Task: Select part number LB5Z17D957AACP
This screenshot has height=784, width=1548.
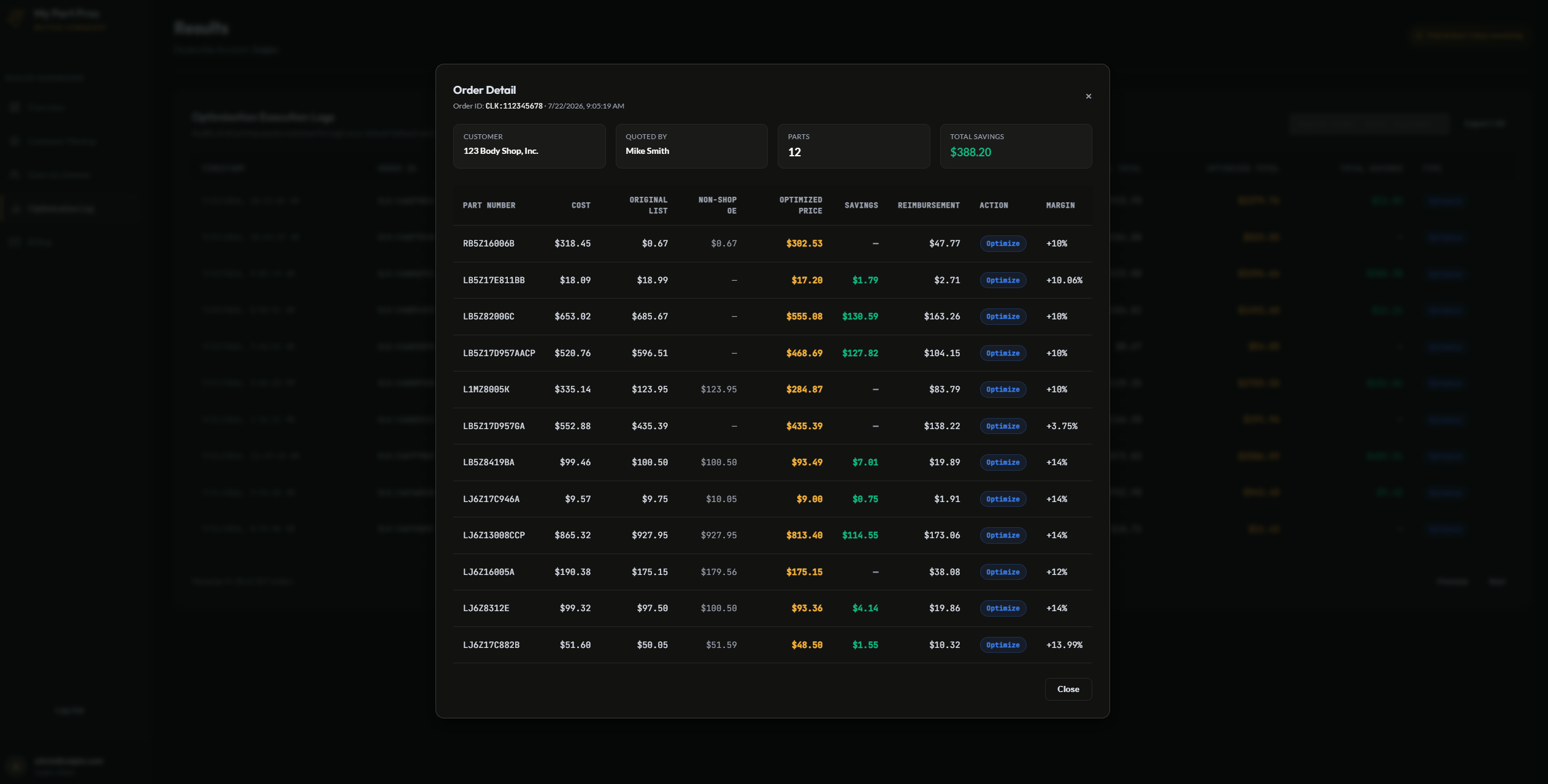Action: (x=499, y=353)
